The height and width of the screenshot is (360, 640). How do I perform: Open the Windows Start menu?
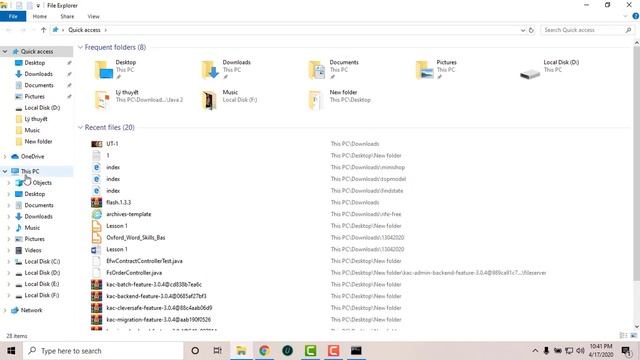[x=11, y=351]
